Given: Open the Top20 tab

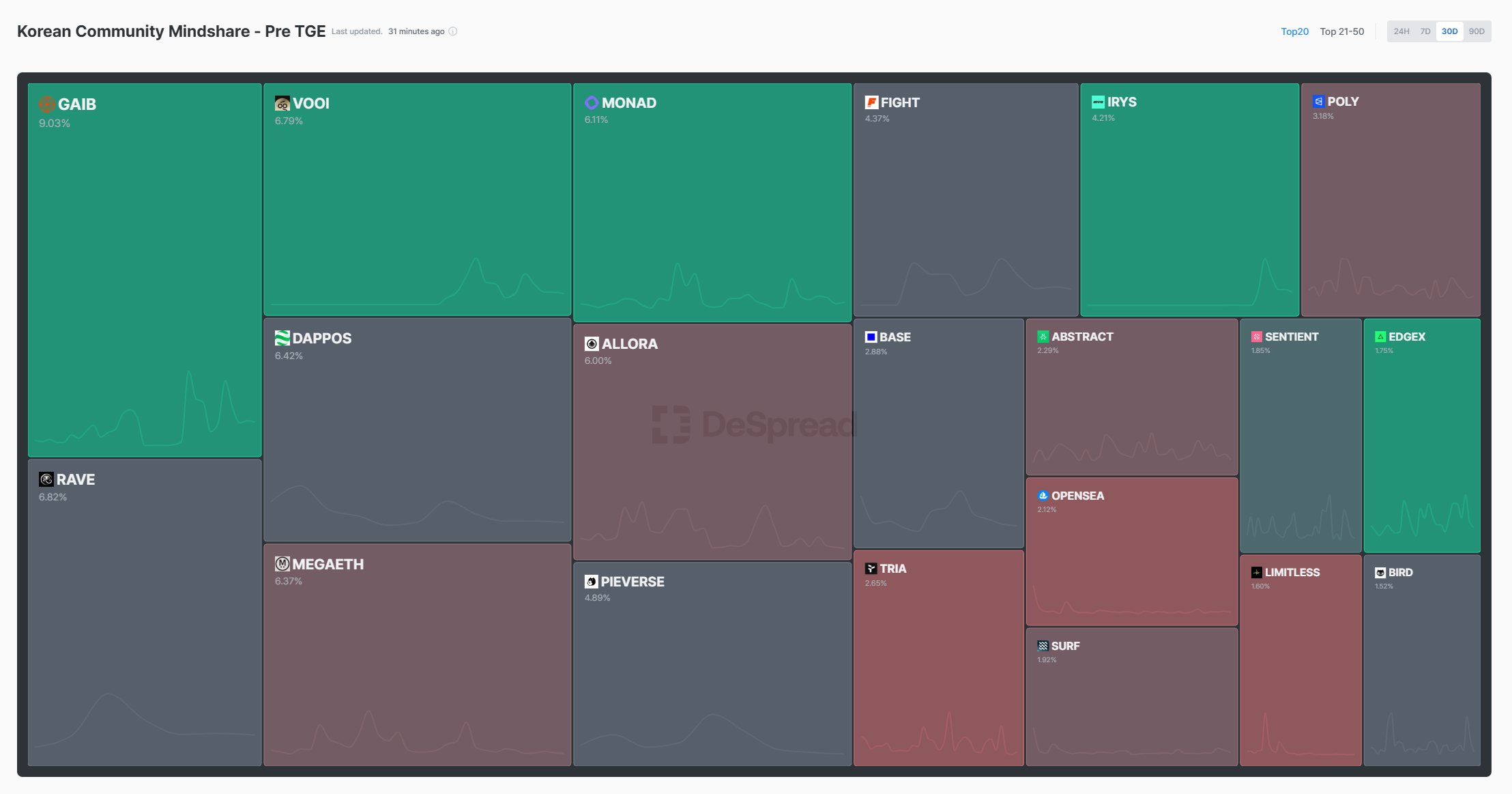Looking at the screenshot, I should [x=1294, y=31].
